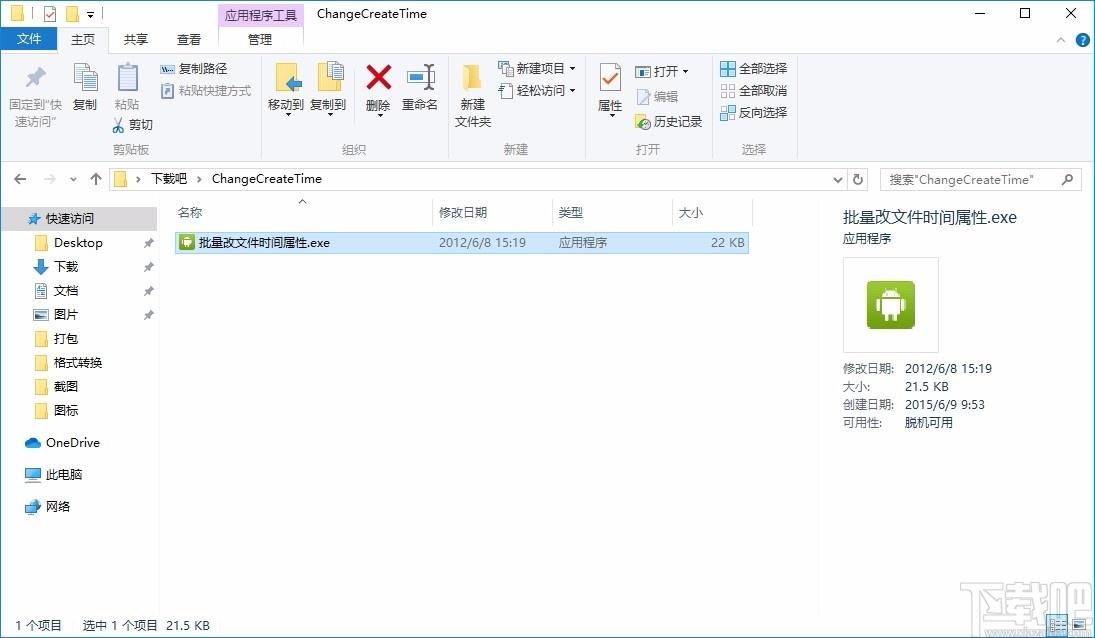The image size is (1095, 638).
Task: Click the Properties (属性) icon
Action: click(x=610, y=78)
